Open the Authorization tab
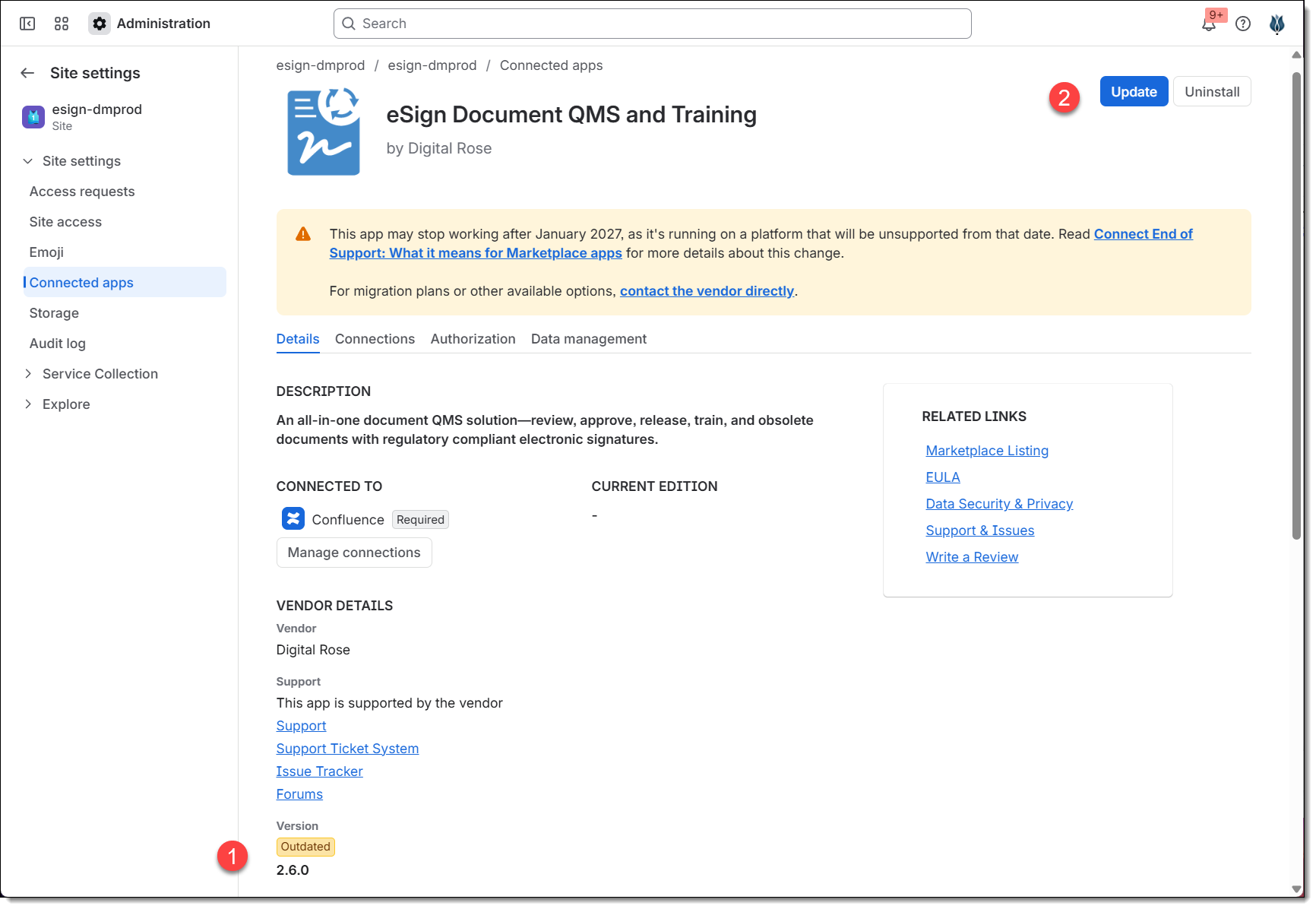 473,339
